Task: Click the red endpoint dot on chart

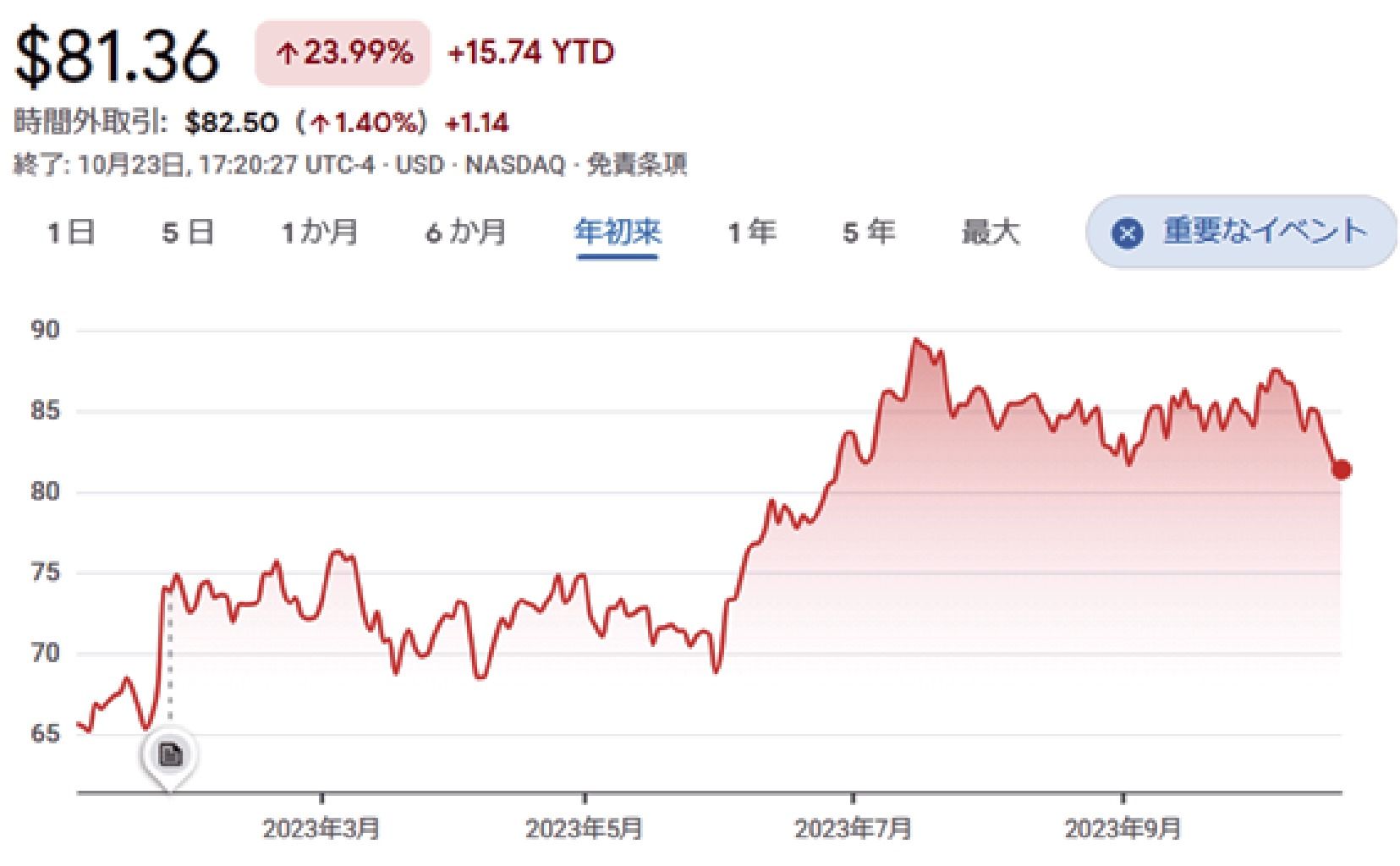Action: 1341,469
